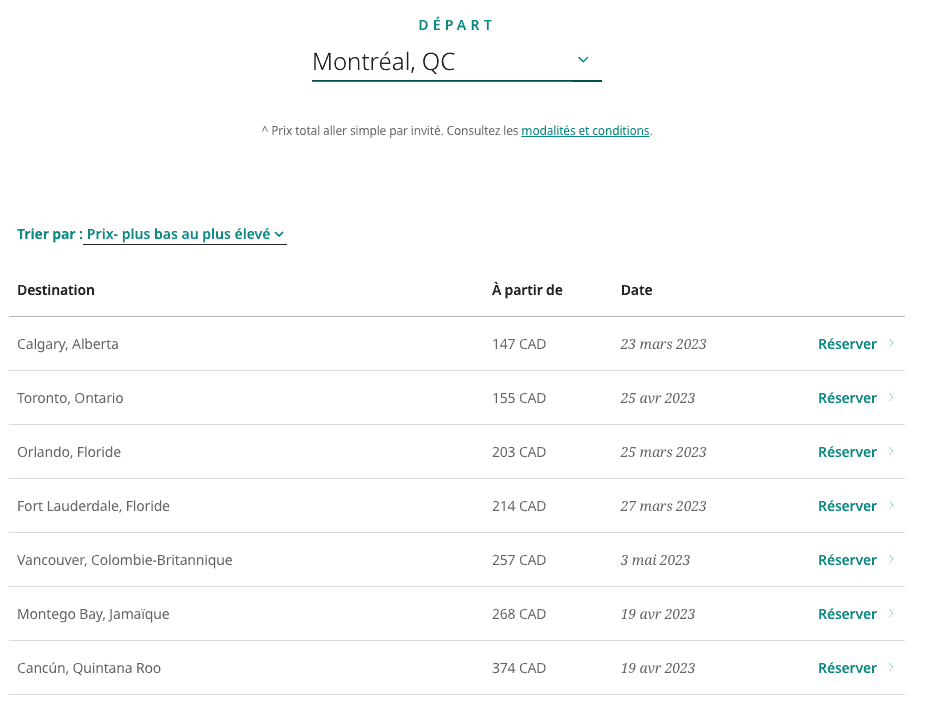
Task: Reserve the Vancouver flight at 257 CAD
Action: 847,560
